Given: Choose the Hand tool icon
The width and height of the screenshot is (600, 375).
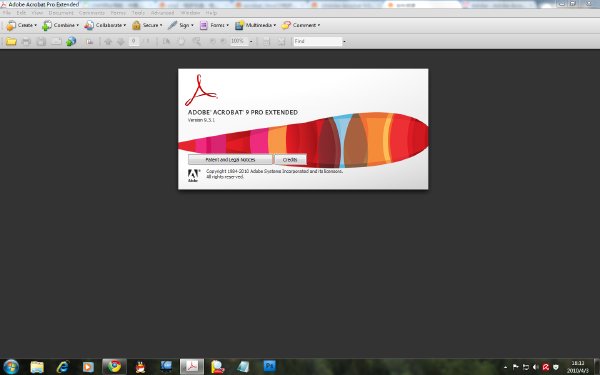Looking at the screenshot, I should (x=181, y=41).
